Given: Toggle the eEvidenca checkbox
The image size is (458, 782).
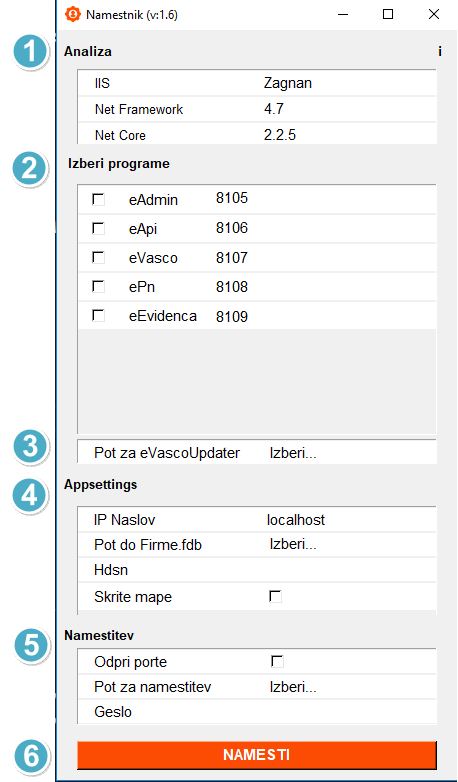Looking at the screenshot, I should 98,316.
